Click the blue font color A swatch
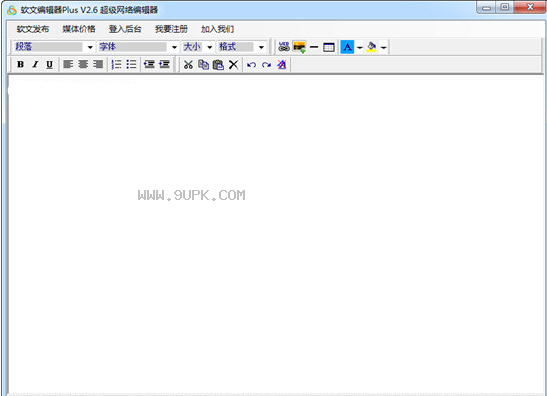The height and width of the screenshot is (396, 547). [347, 47]
